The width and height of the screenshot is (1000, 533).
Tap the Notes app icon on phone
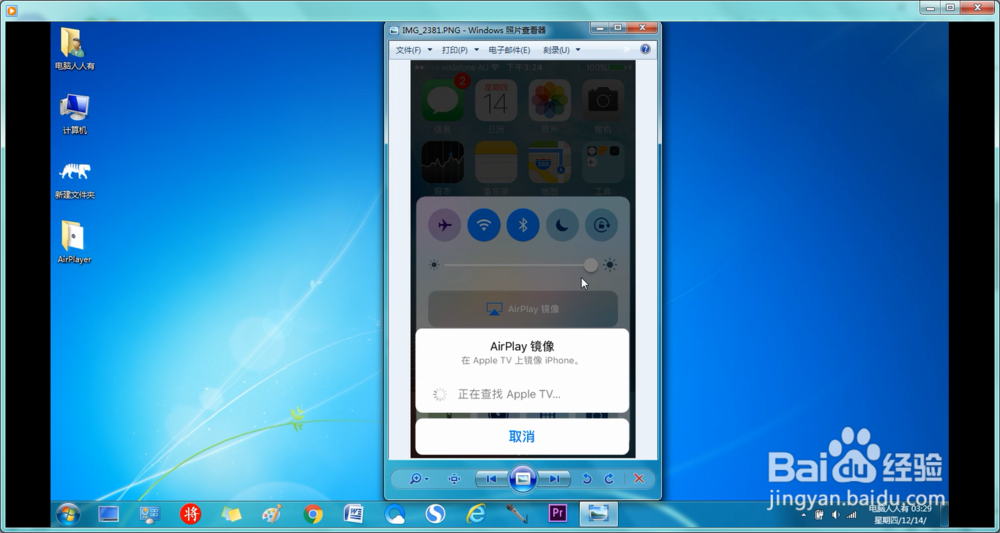tap(496, 162)
